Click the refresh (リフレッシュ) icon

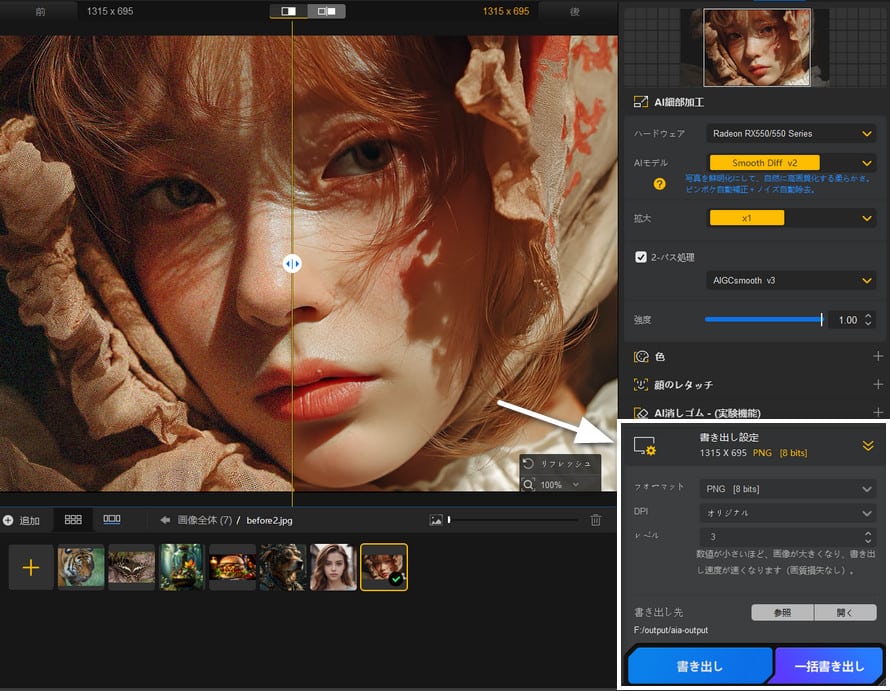tap(528, 464)
